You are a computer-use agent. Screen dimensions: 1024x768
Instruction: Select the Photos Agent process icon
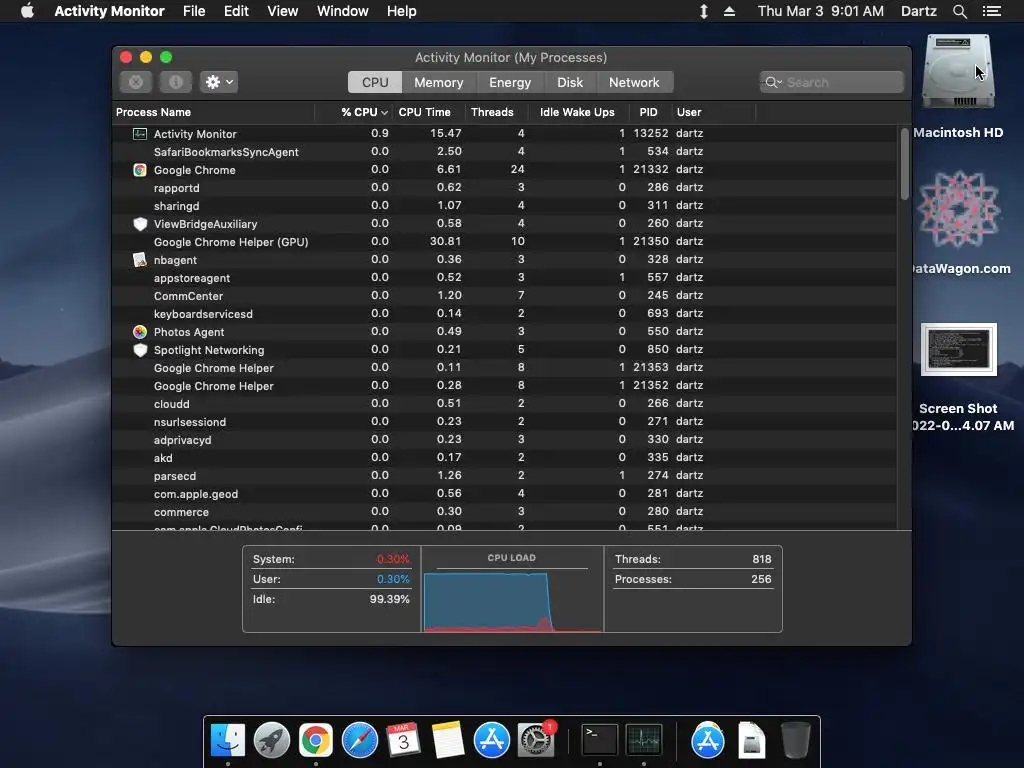pyautogui.click(x=140, y=332)
